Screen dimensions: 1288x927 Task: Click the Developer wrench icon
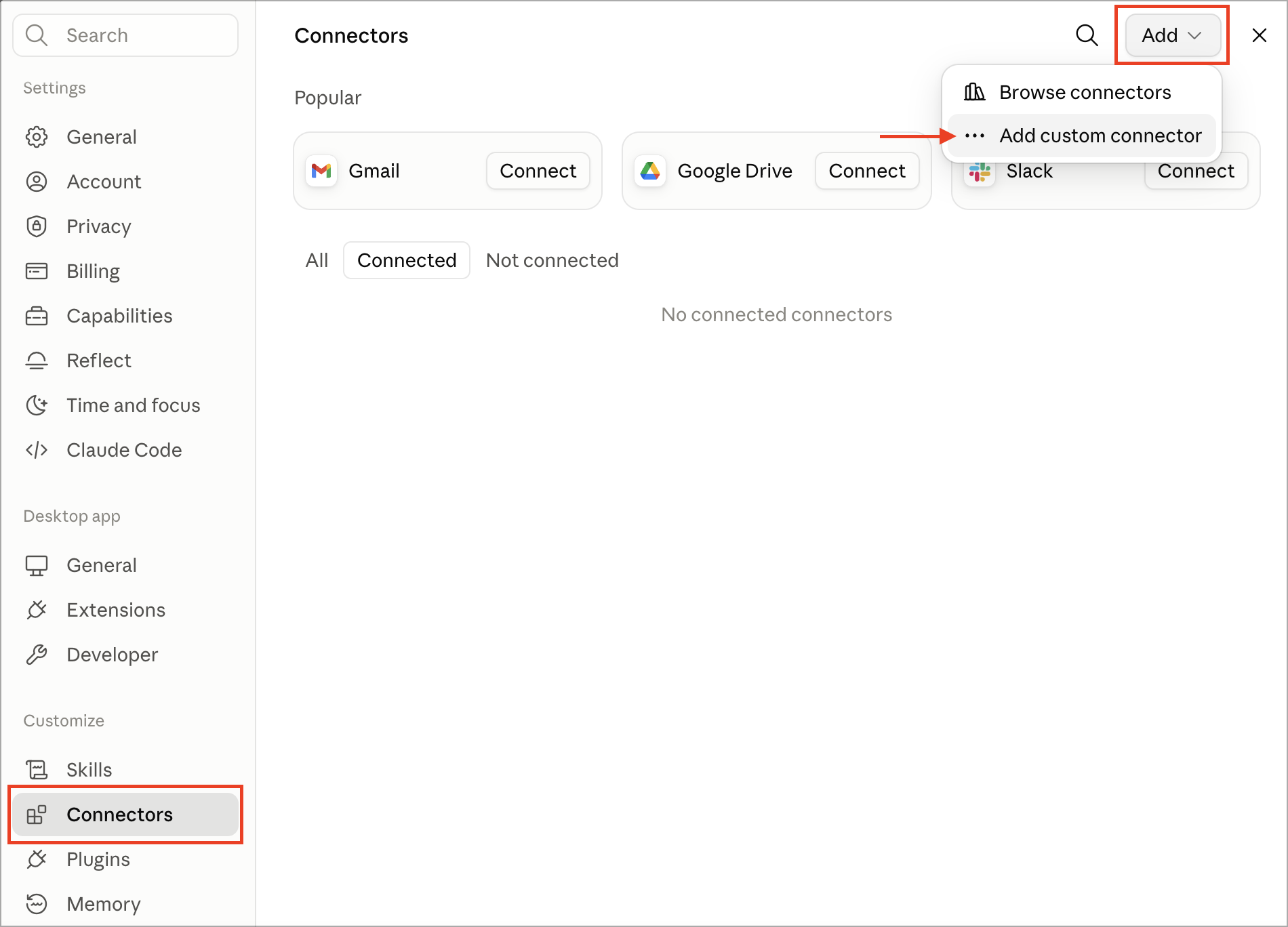click(37, 655)
